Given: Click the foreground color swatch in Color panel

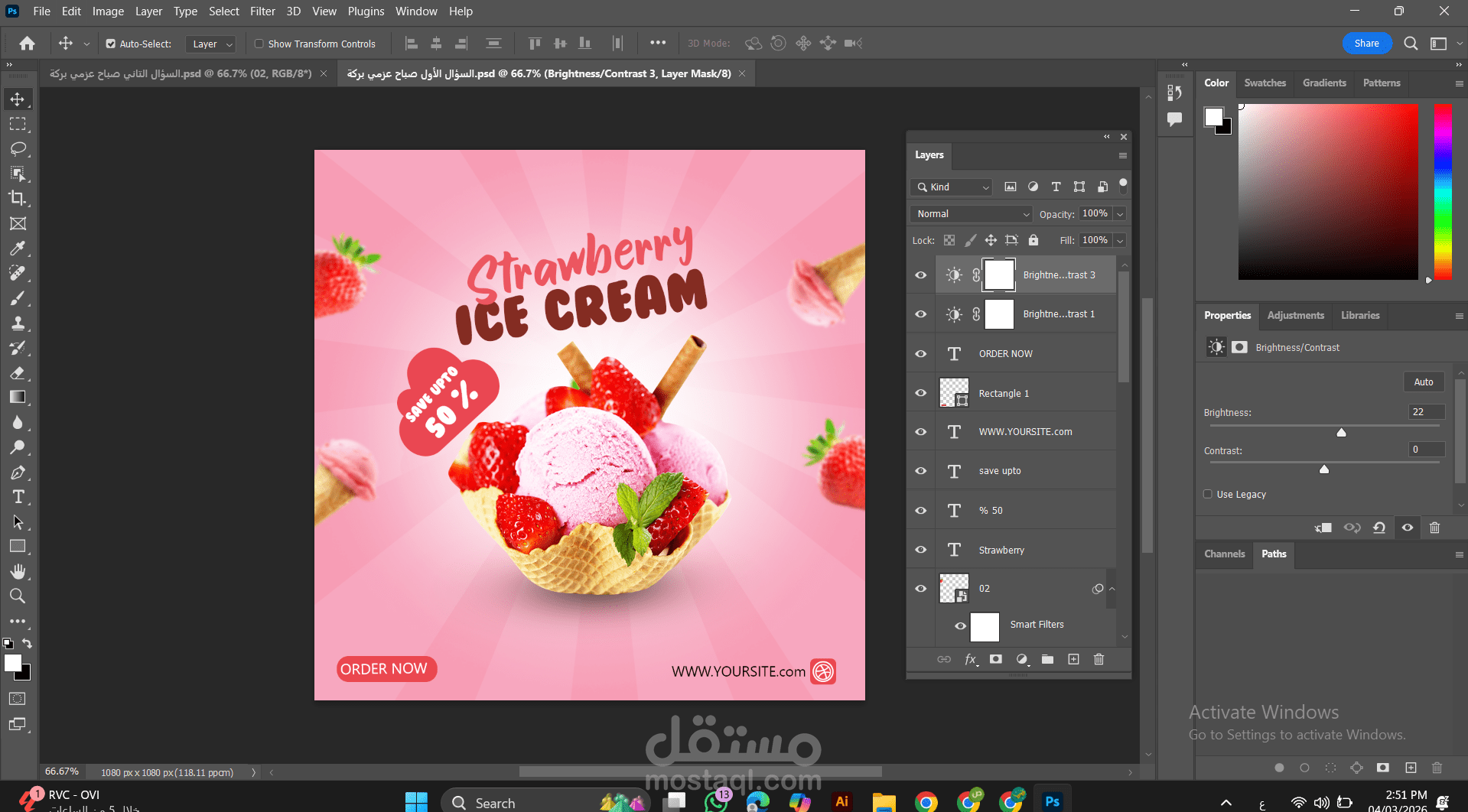Looking at the screenshot, I should click(x=1213, y=116).
